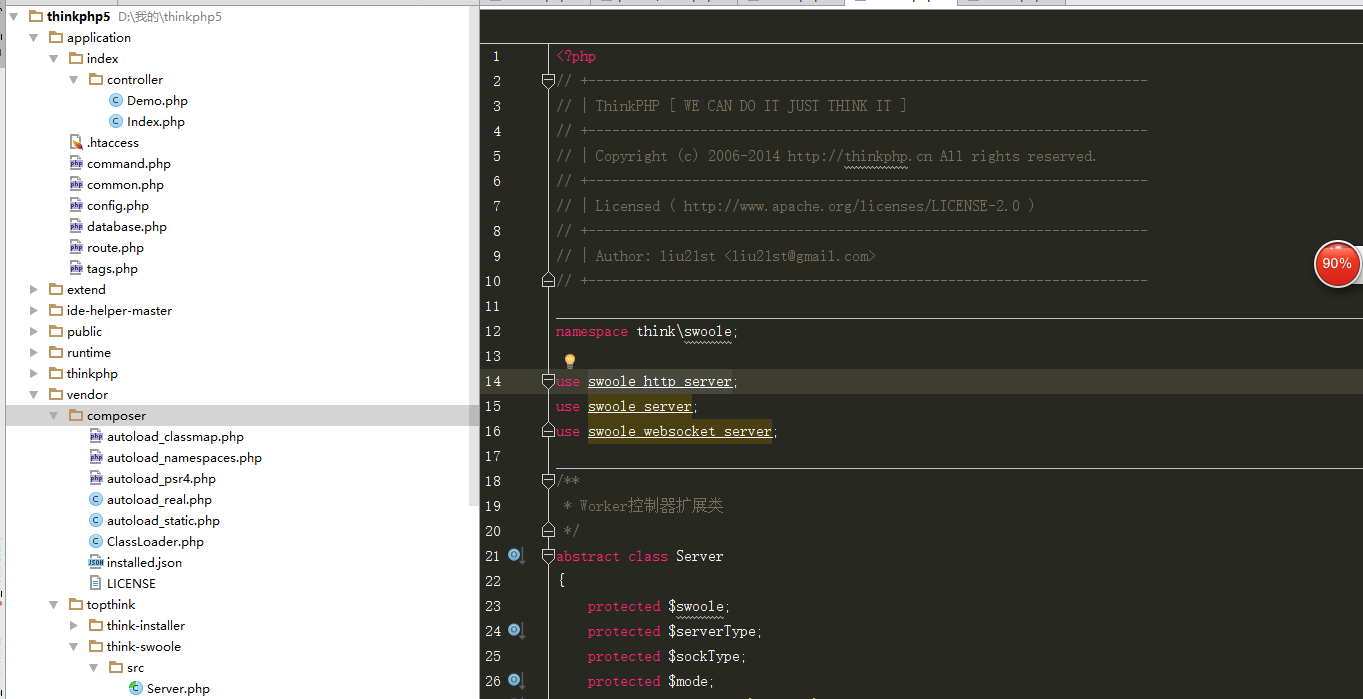Click the installed.json file icon
The height and width of the screenshot is (699, 1363).
96,563
